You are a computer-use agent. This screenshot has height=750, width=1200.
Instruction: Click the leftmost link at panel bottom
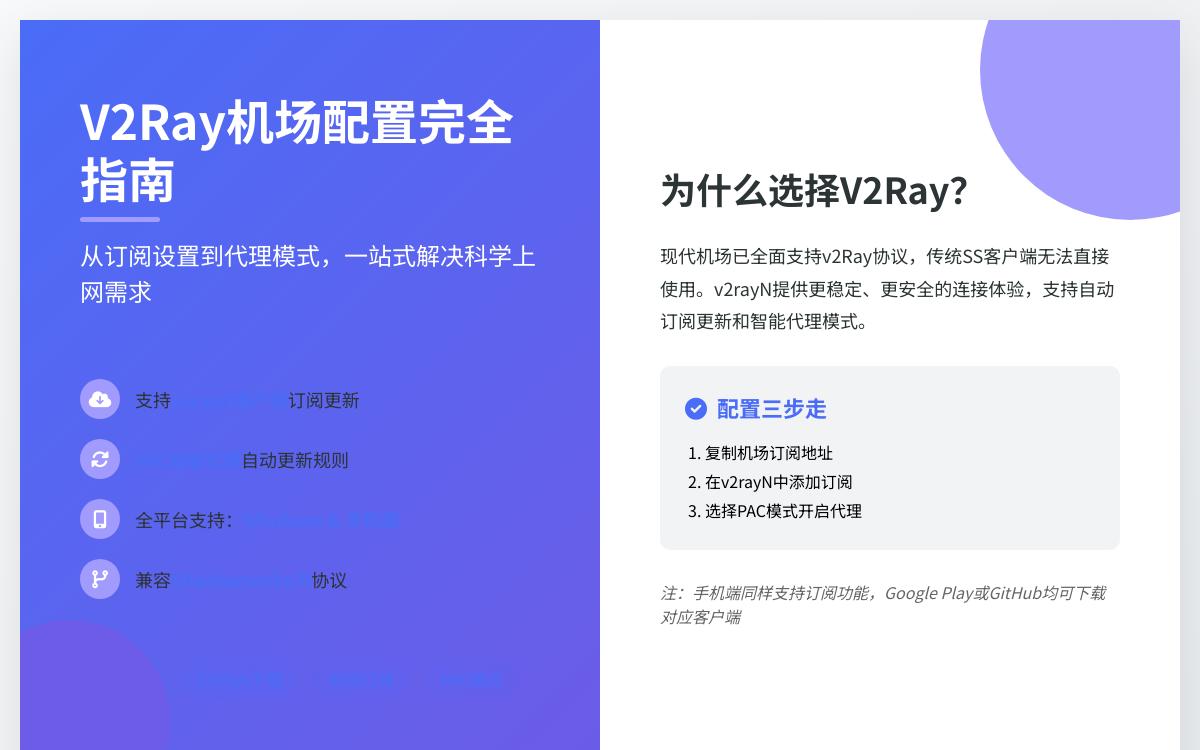240,680
